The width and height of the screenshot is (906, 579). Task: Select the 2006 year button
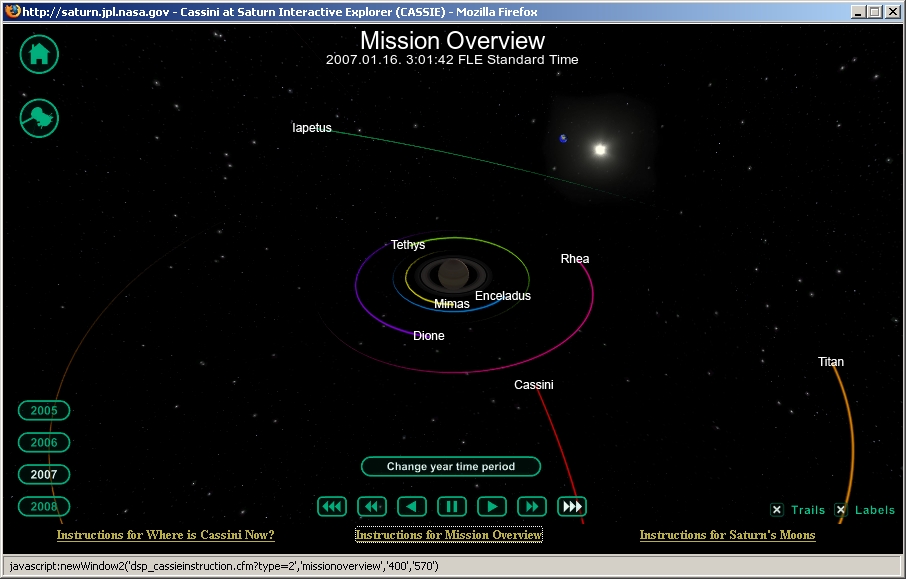(x=44, y=443)
